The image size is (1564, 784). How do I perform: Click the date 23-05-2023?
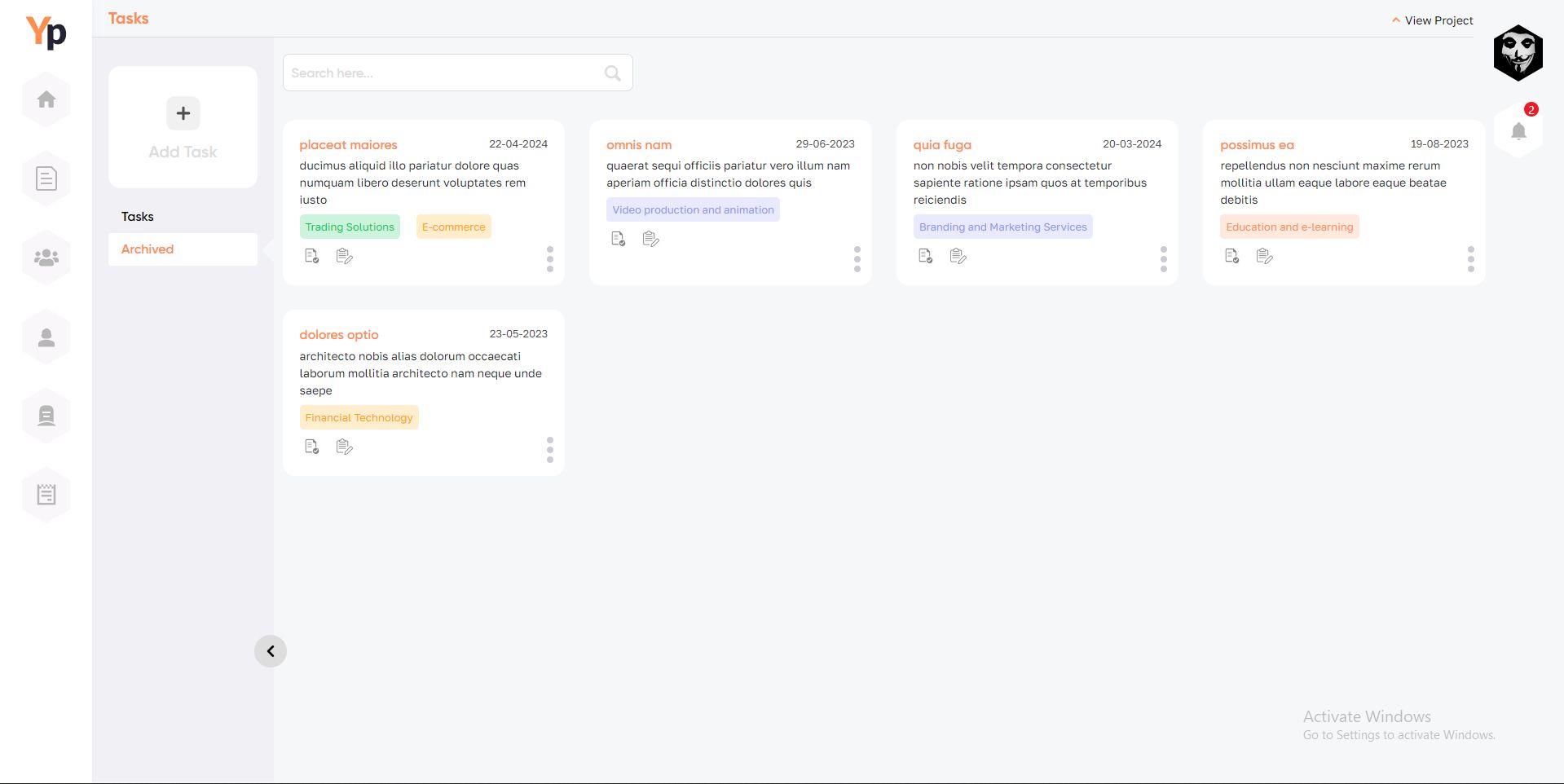pyautogui.click(x=518, y=334)
